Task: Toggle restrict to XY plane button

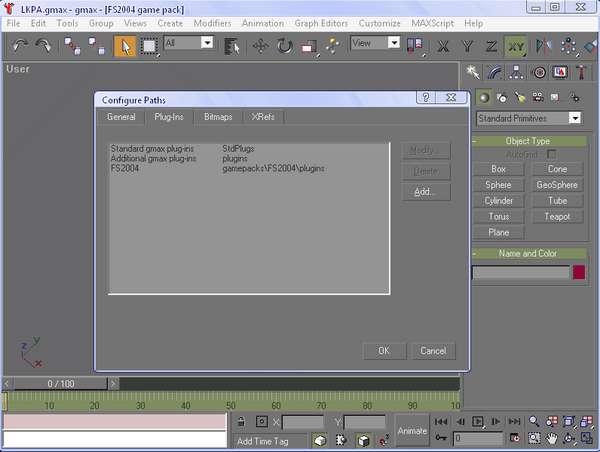Action: tap(515, 45)
